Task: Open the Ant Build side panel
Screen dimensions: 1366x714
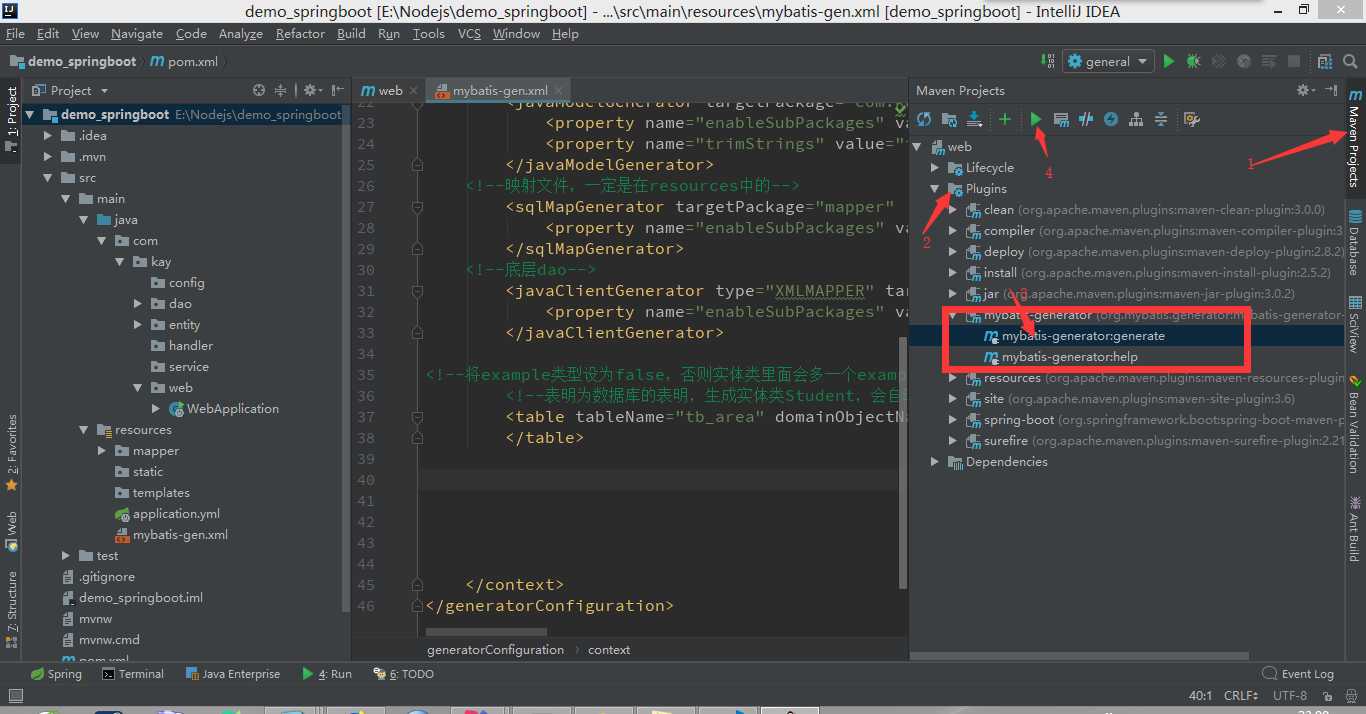Action: (1354, 527)
